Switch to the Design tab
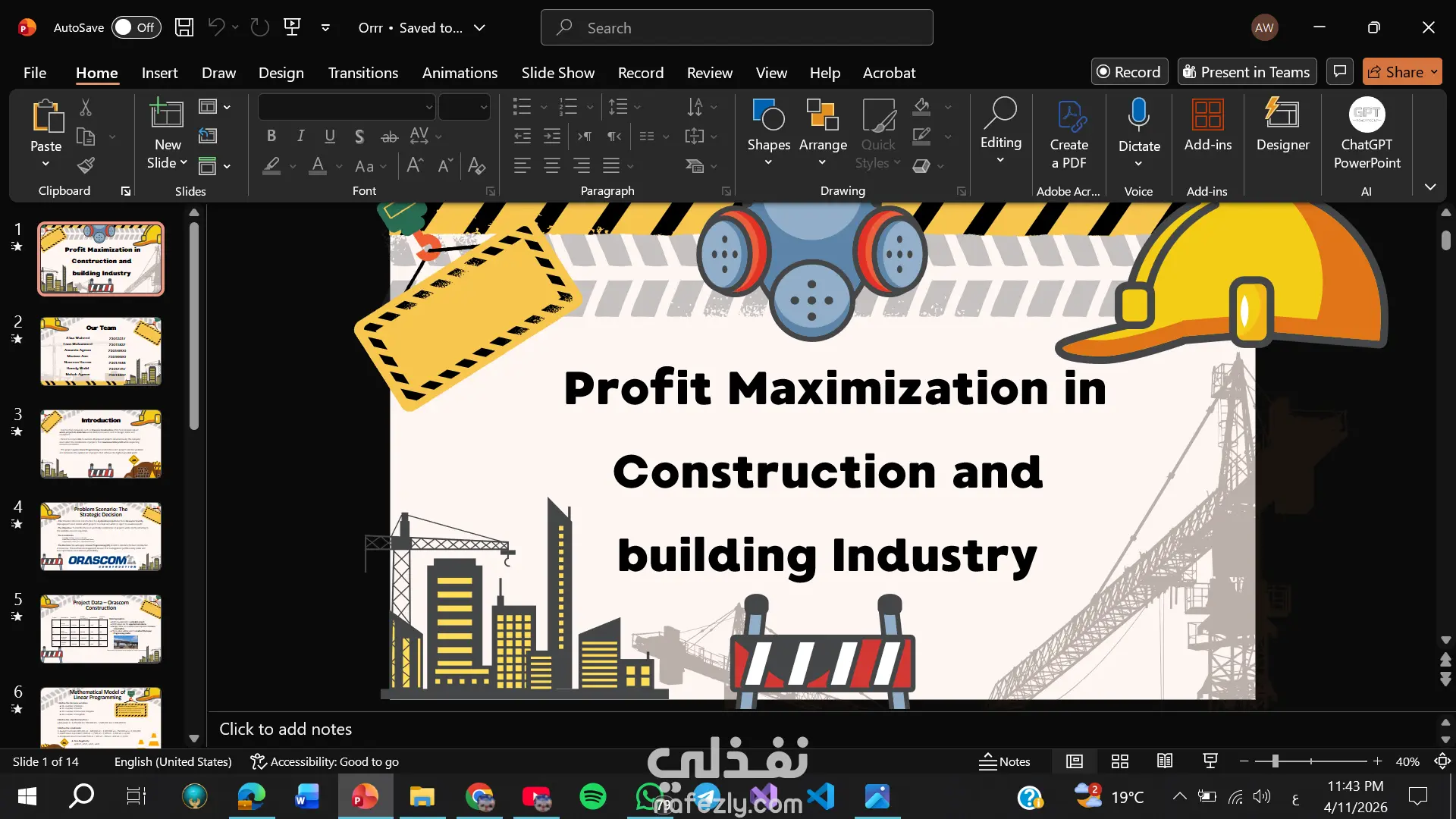Image resolution: width=1456 pixels, height=819 pixels. coord(281,73)
